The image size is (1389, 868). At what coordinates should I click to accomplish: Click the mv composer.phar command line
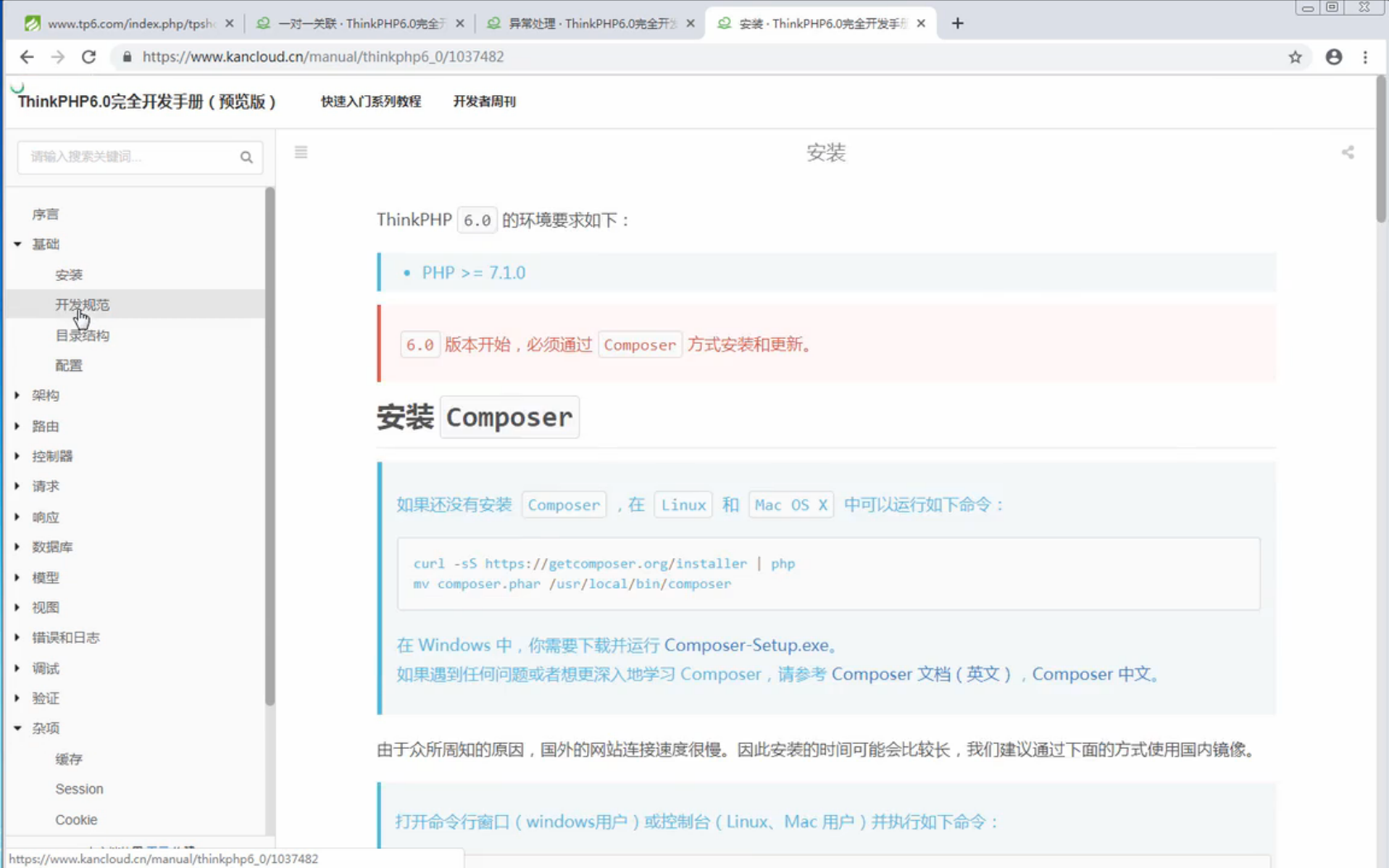pyautogui.click(x=572, y=584)
